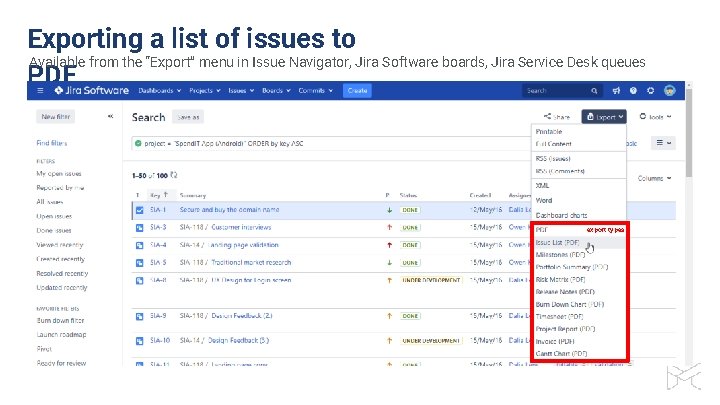Viewport: 720px width, 405px height.
Task: Open the Projects dropdown
Action: (205, 90)
